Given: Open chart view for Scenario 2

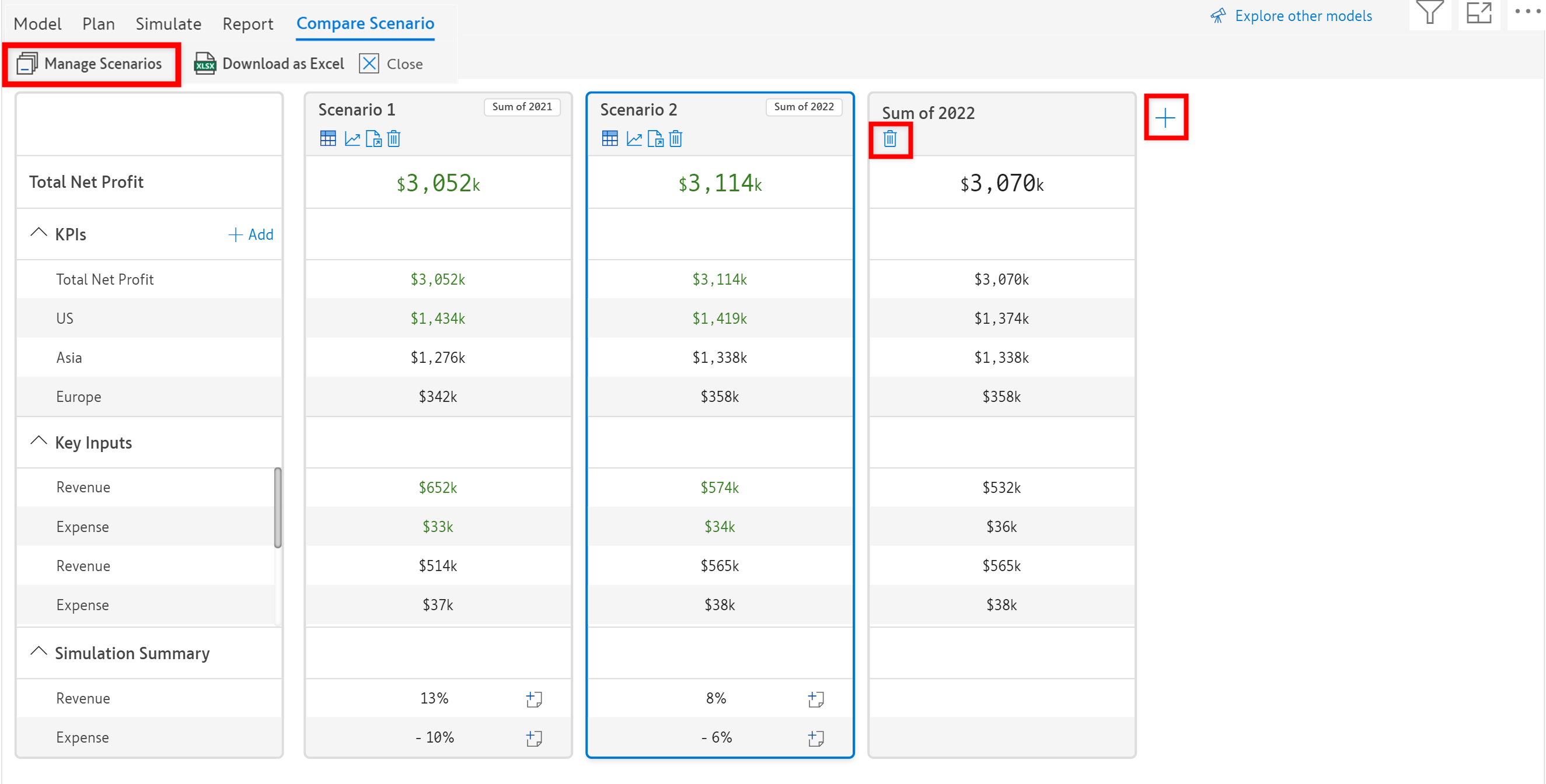Looking at the screenshot, I should pyautogui.click(x=634, y=139).
